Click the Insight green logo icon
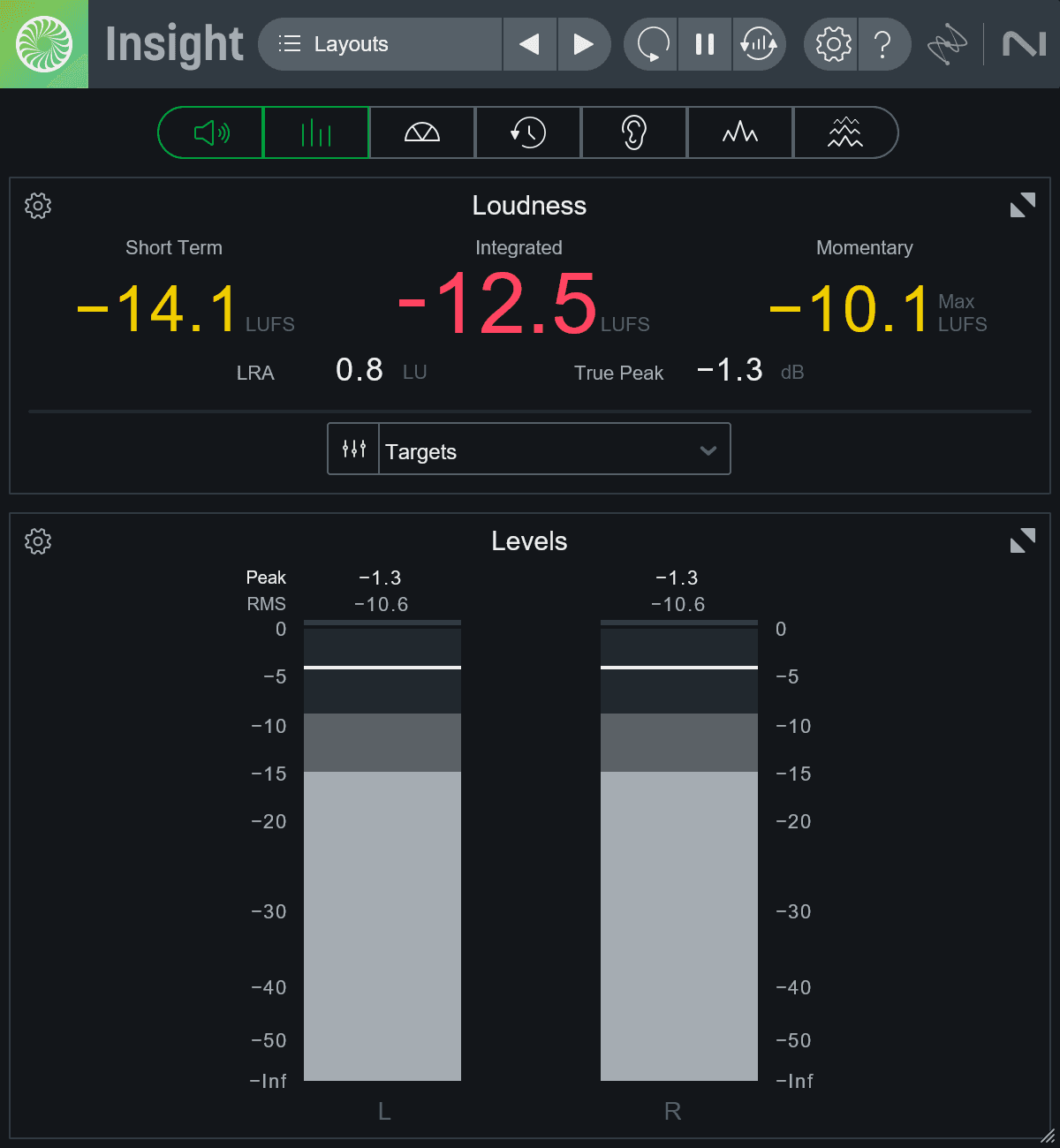Viewport: 1060px width, 1148px height. (x=44, y=44)
